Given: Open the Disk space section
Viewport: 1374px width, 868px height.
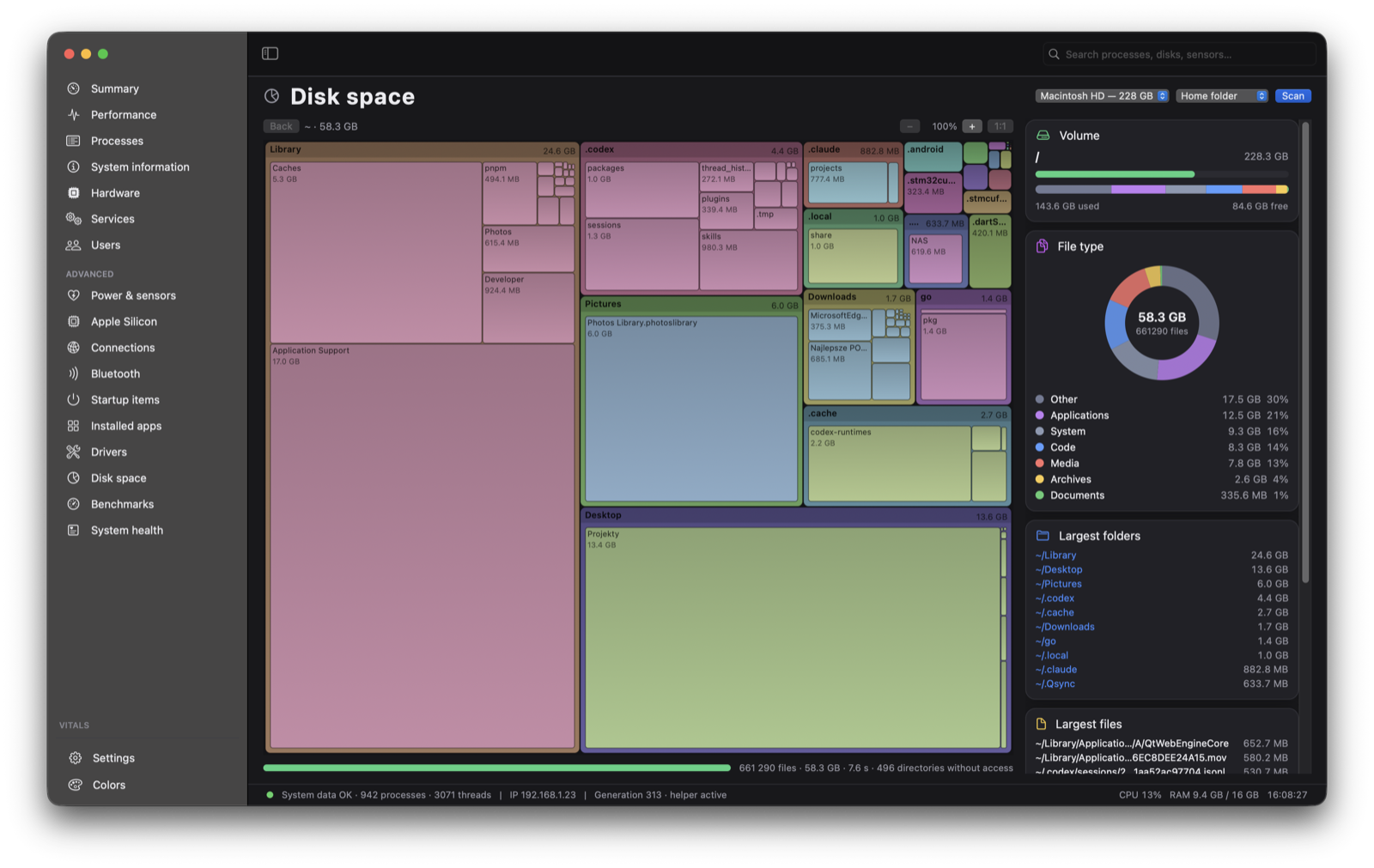Looking at the screenshot, I should click(119, 478).
